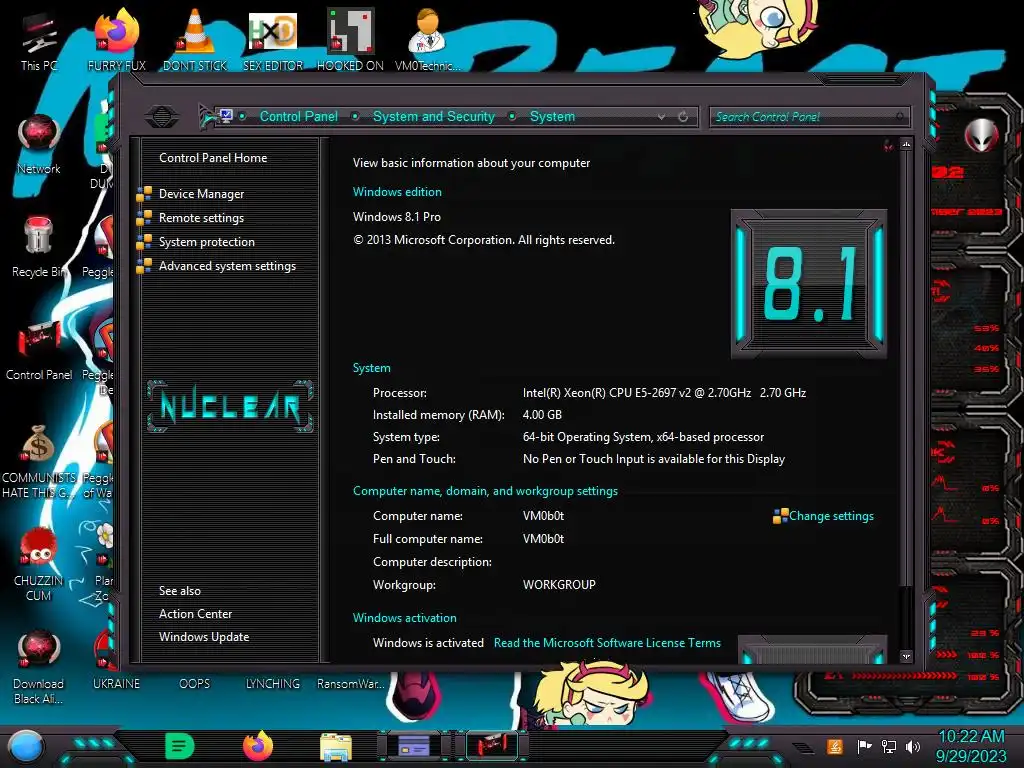The width and height of the screenshot is (1024, 768).
Task: Open Device Manager
Action: coord(201,194)
